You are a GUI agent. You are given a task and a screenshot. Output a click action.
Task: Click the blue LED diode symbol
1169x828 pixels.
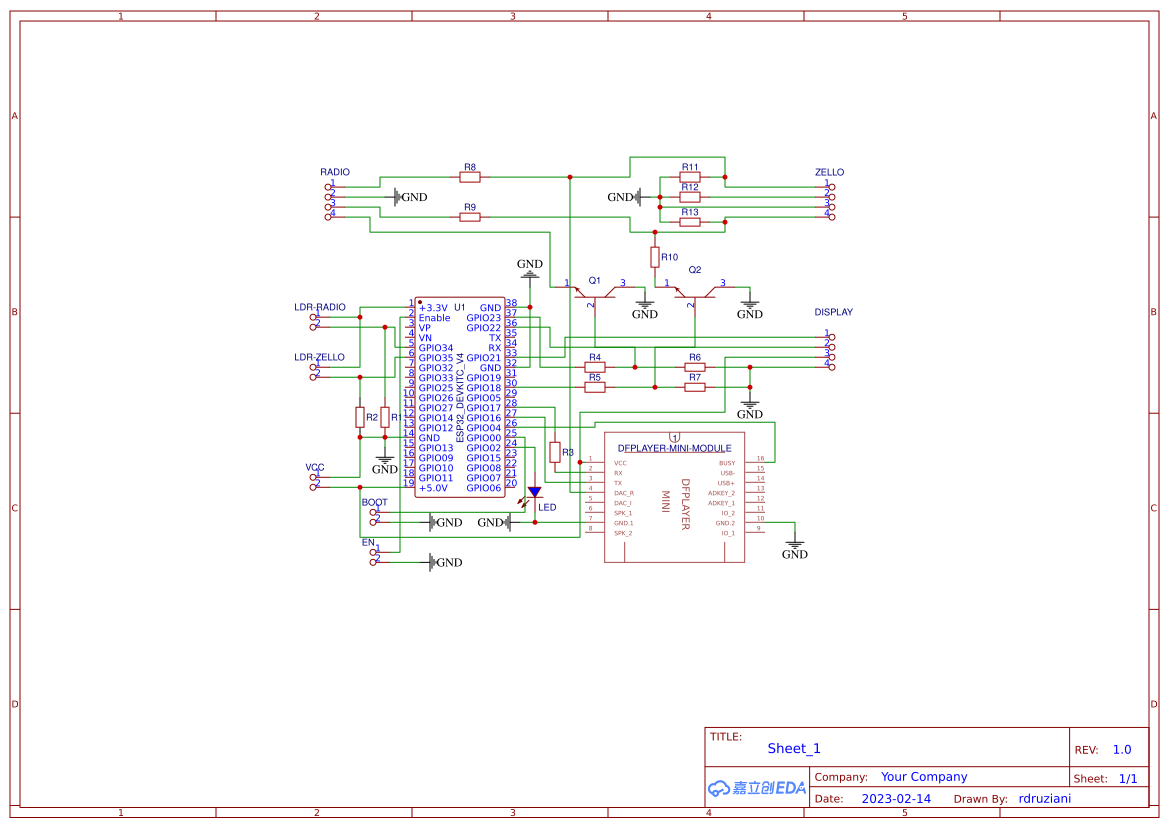click(x=536, y=492)
